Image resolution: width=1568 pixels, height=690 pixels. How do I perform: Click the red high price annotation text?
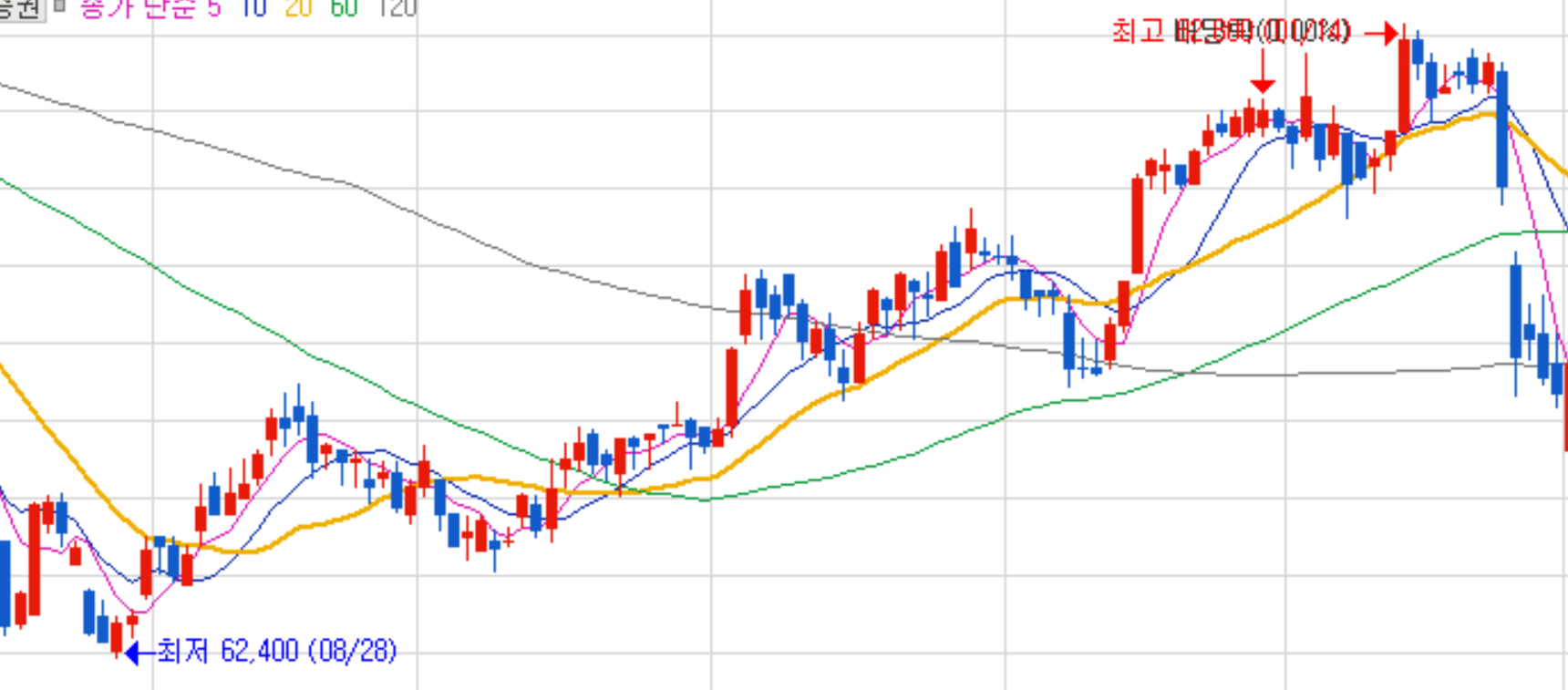tap(1231, 32)
